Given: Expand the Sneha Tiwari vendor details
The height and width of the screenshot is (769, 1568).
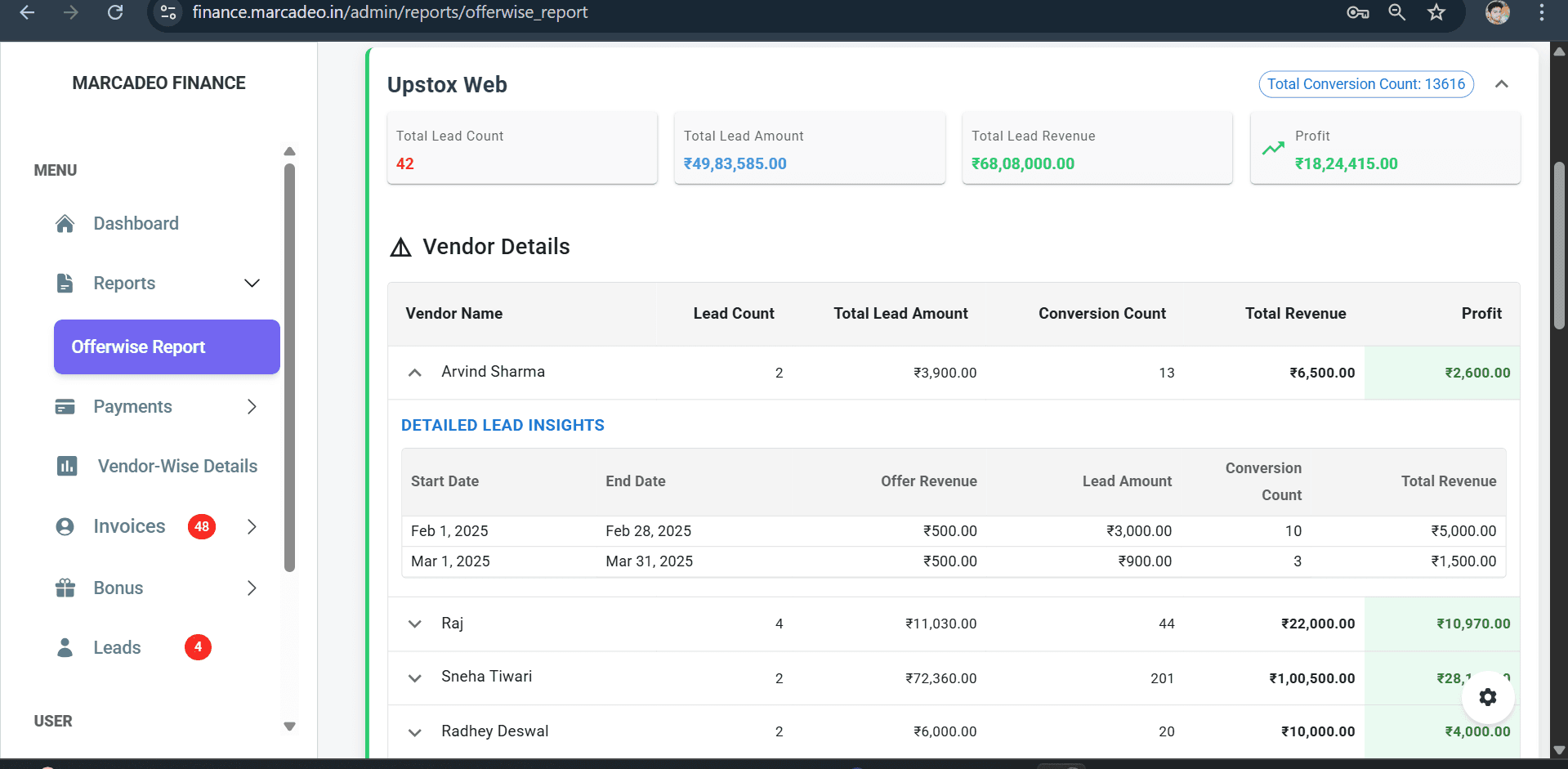Looking at the screenshot, I should click(x=415, y=678).
